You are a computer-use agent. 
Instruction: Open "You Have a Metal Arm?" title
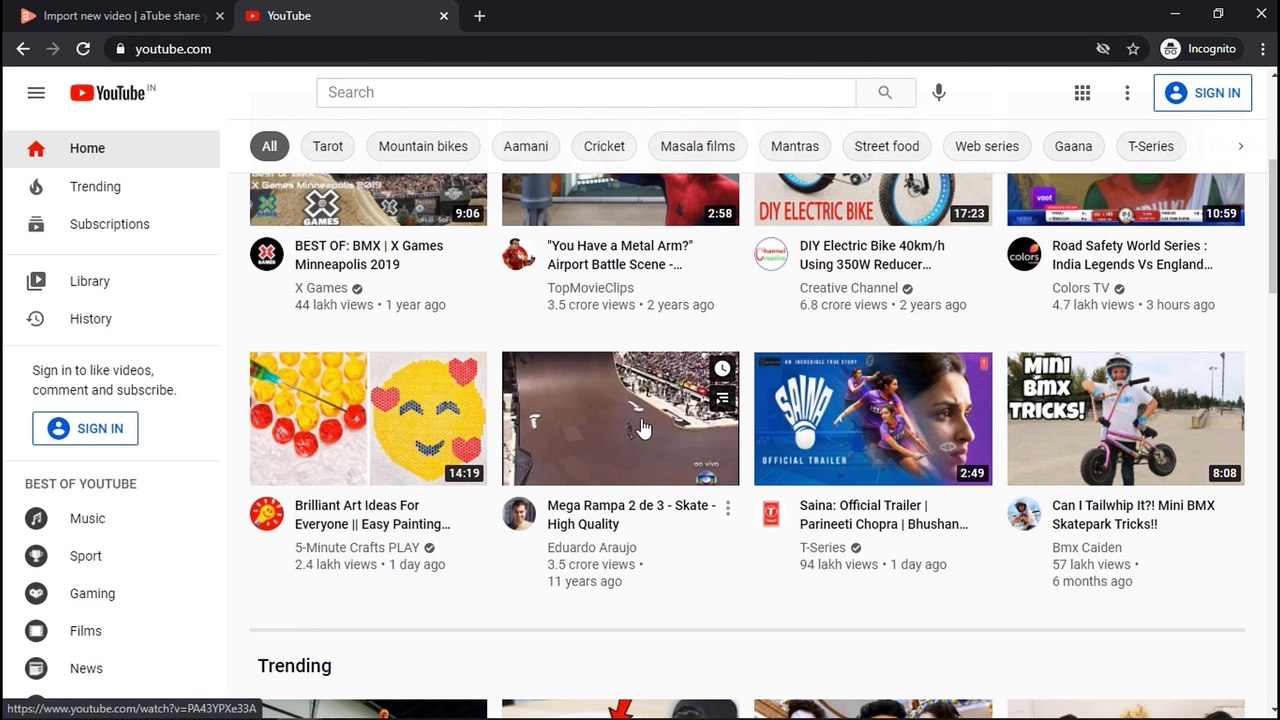click(620, 255)
